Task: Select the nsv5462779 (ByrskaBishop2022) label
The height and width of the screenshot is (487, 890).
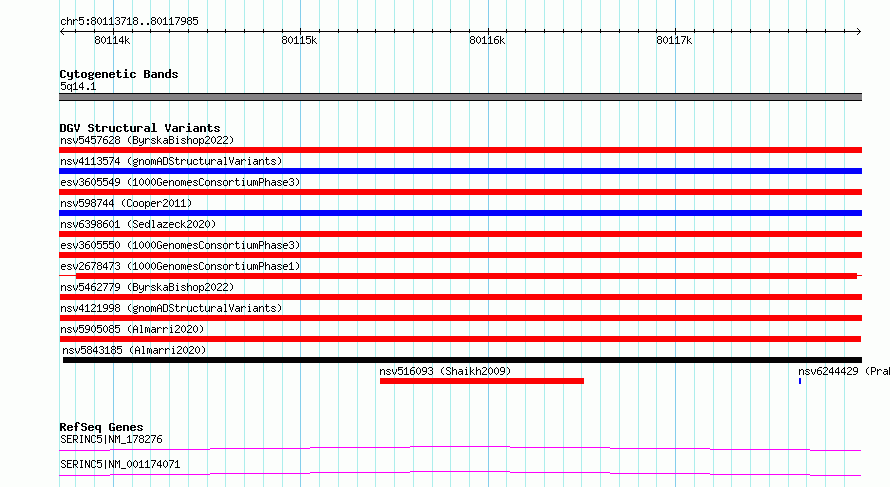Action: (147, 287)
